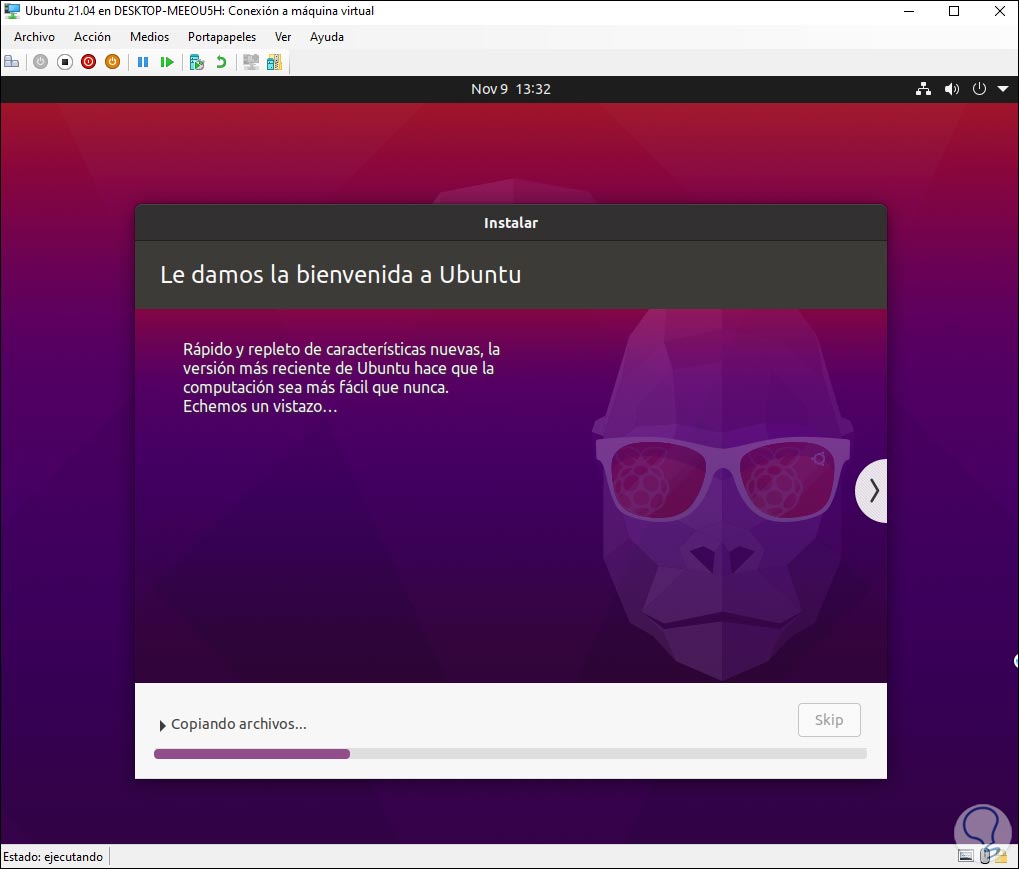Click the Ubuntu clock Nov 9 13:32

511,89
